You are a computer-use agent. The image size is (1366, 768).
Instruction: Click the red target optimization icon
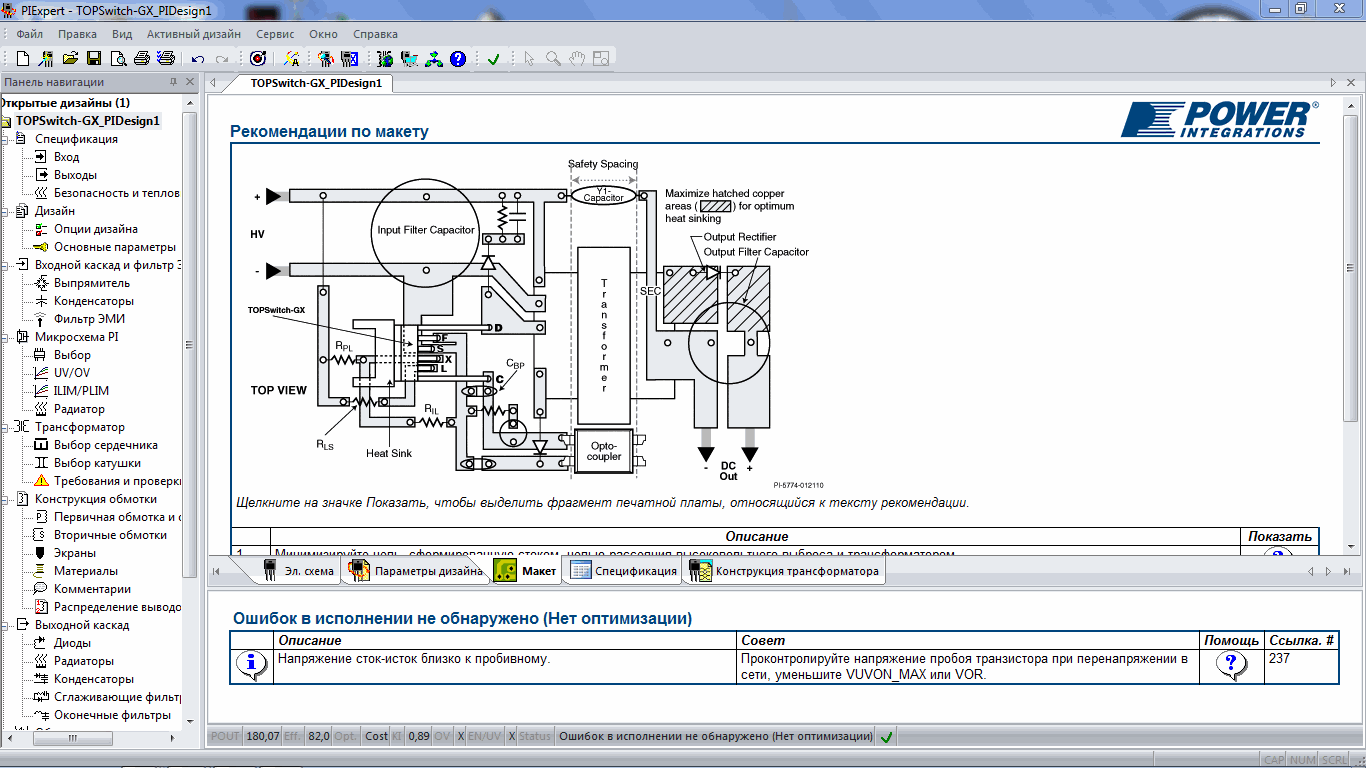pos(257,59)
